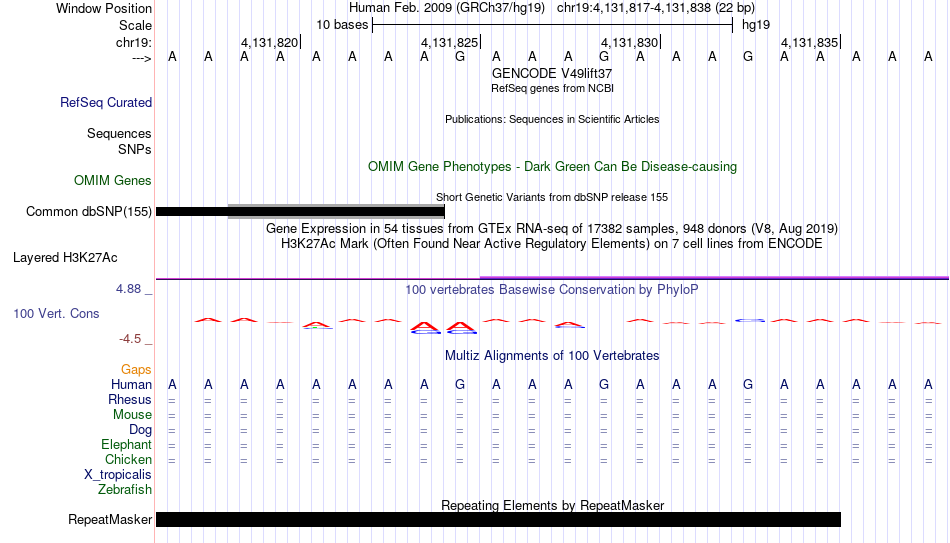Open the 100 Vert. Cons track label
Screen dimensions: 950x543
pyautogui.click(x=56, y=313)
